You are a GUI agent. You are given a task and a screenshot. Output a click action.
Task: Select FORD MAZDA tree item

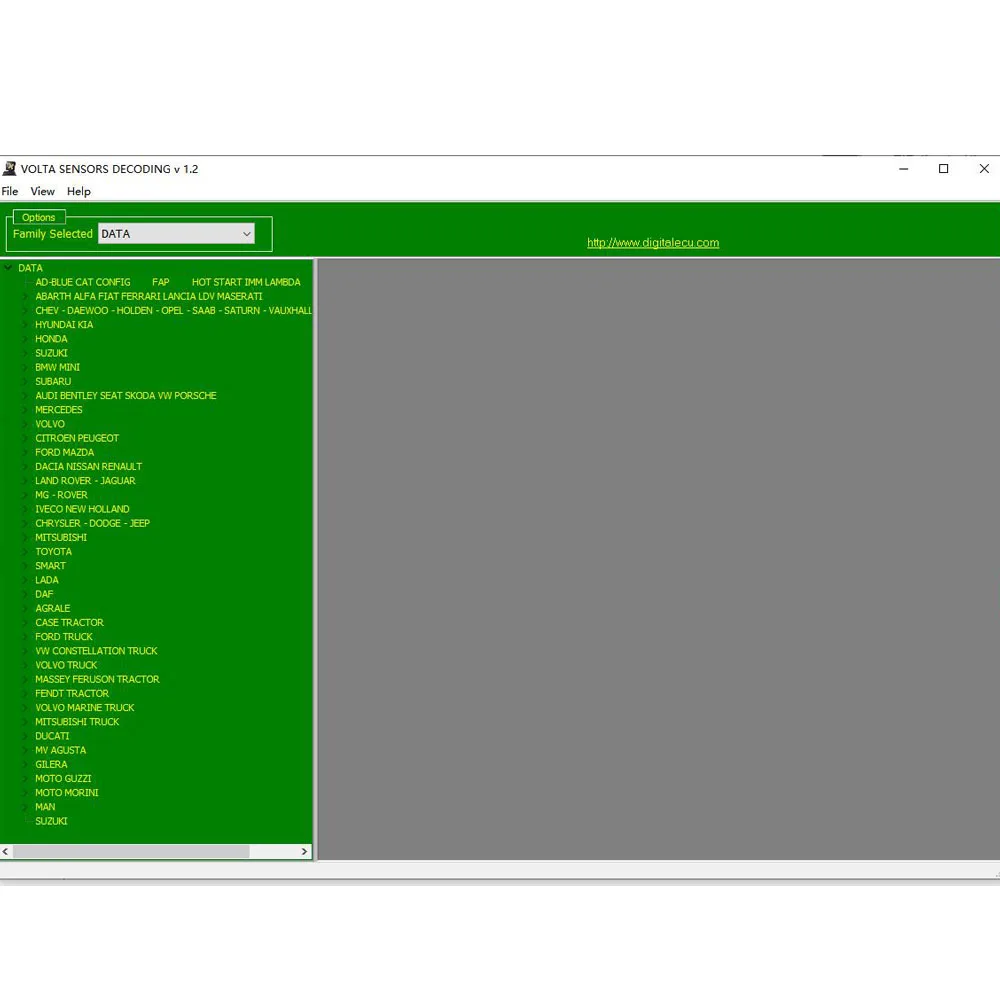pyautogui.click(x=64, y=452)
